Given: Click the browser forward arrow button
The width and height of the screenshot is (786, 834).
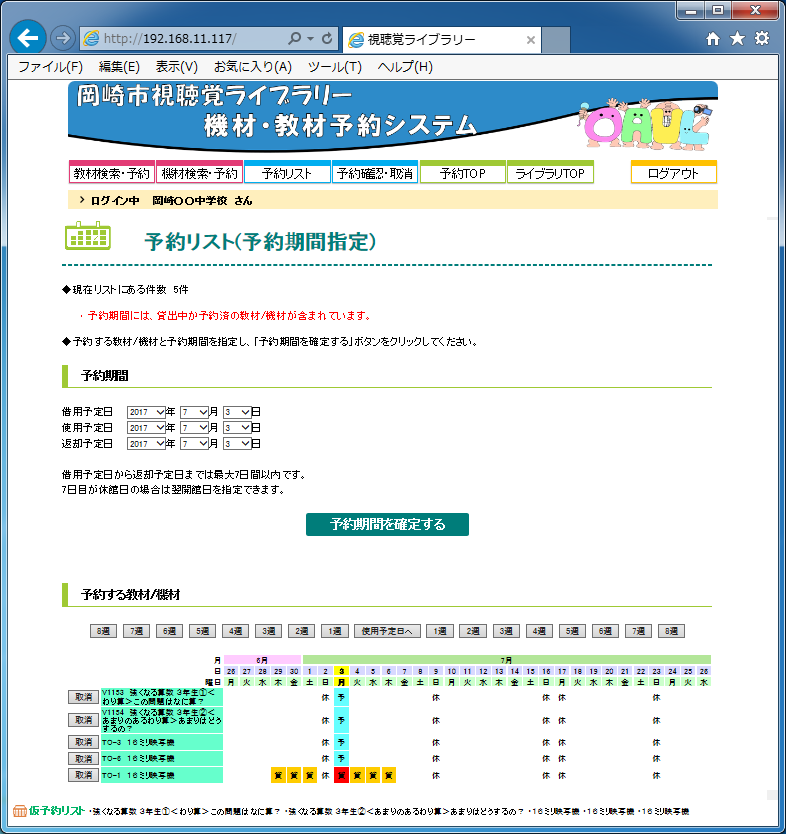Looking at the screenshot, I should (x=62, y=38).
